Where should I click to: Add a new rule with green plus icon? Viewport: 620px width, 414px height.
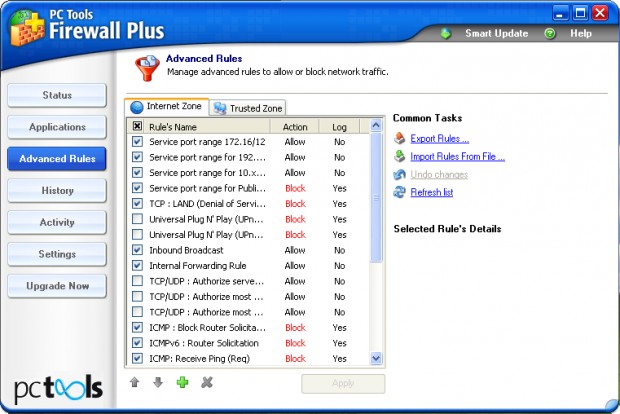[x=182, y=382]
